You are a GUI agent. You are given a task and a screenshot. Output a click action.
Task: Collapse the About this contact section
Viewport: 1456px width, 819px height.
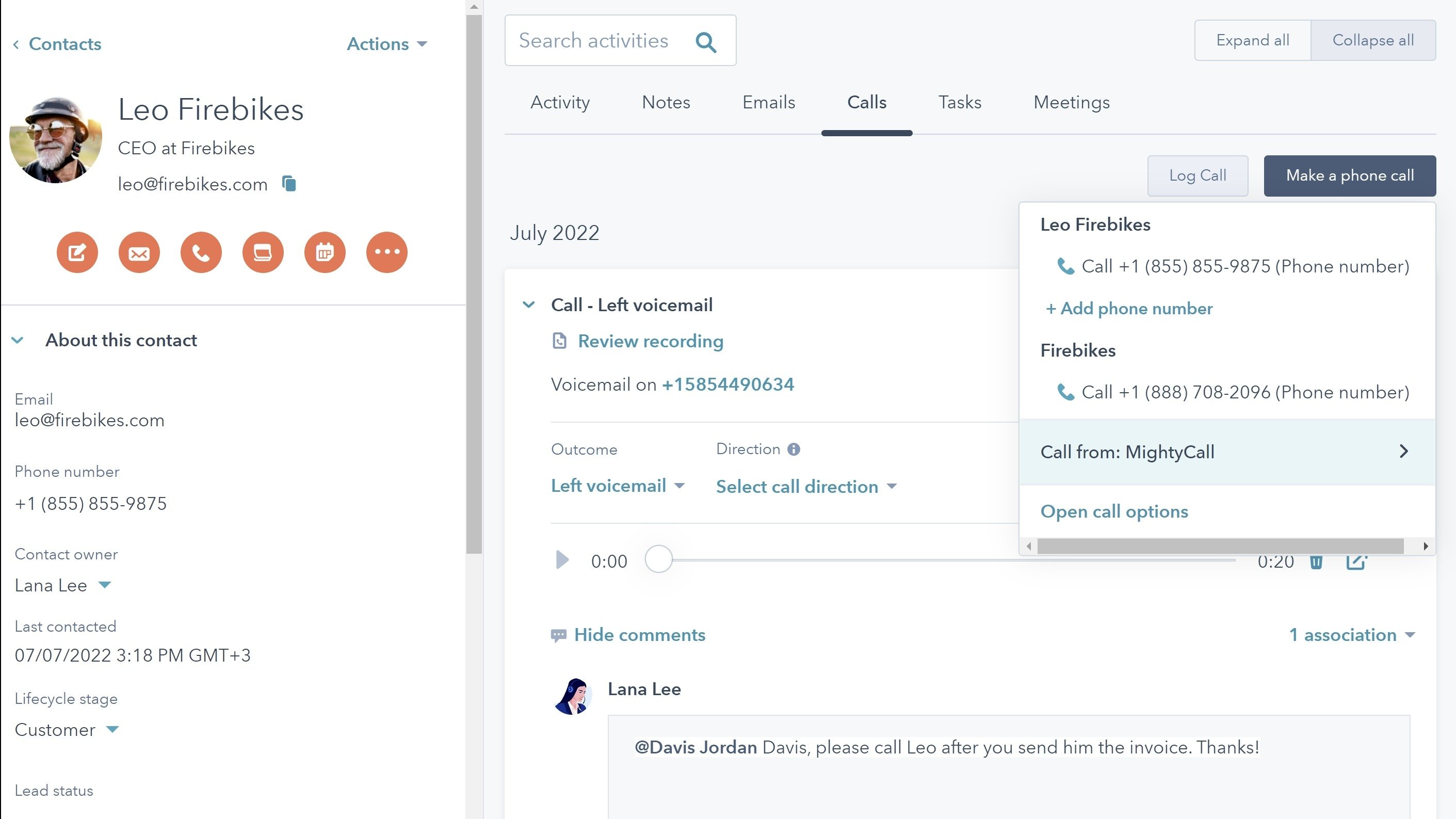click(x=18, y=340)
